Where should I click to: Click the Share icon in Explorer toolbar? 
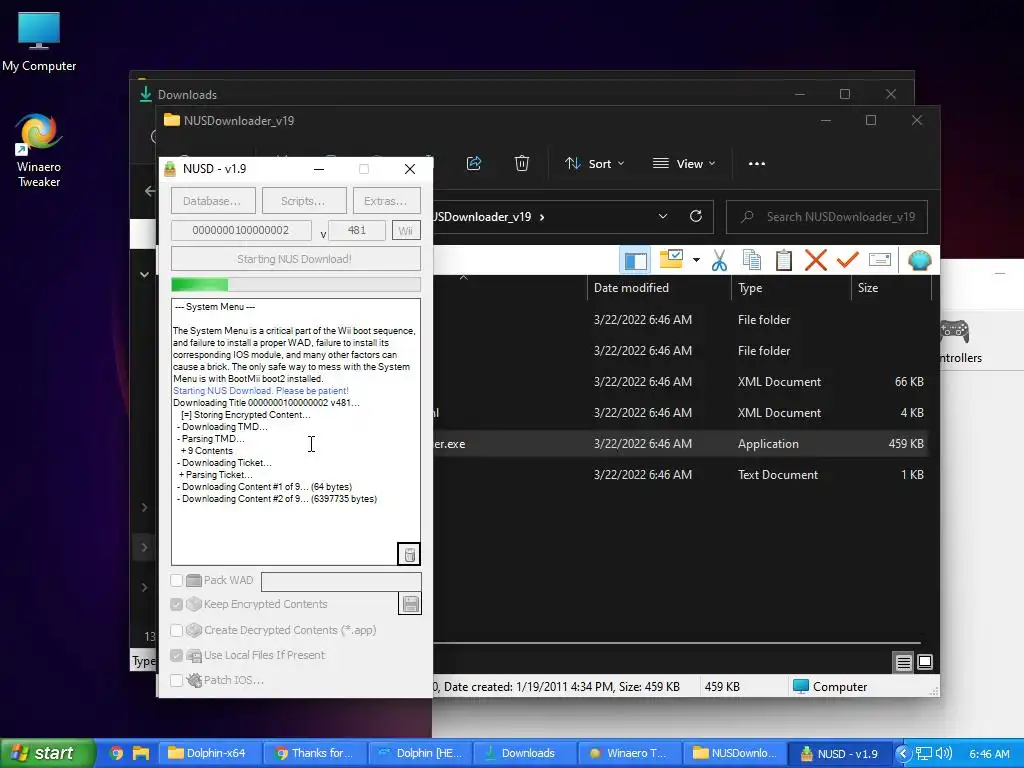[x=474, y=163]
